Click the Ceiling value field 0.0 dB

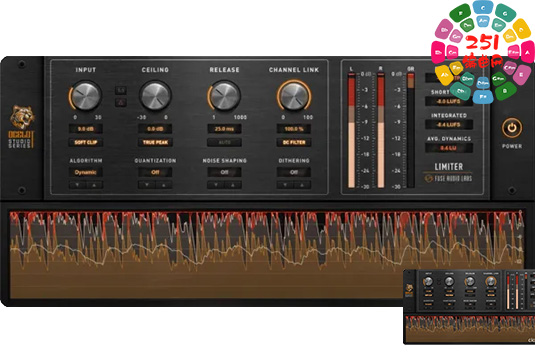pyautogui.click(x=155, y=129)
